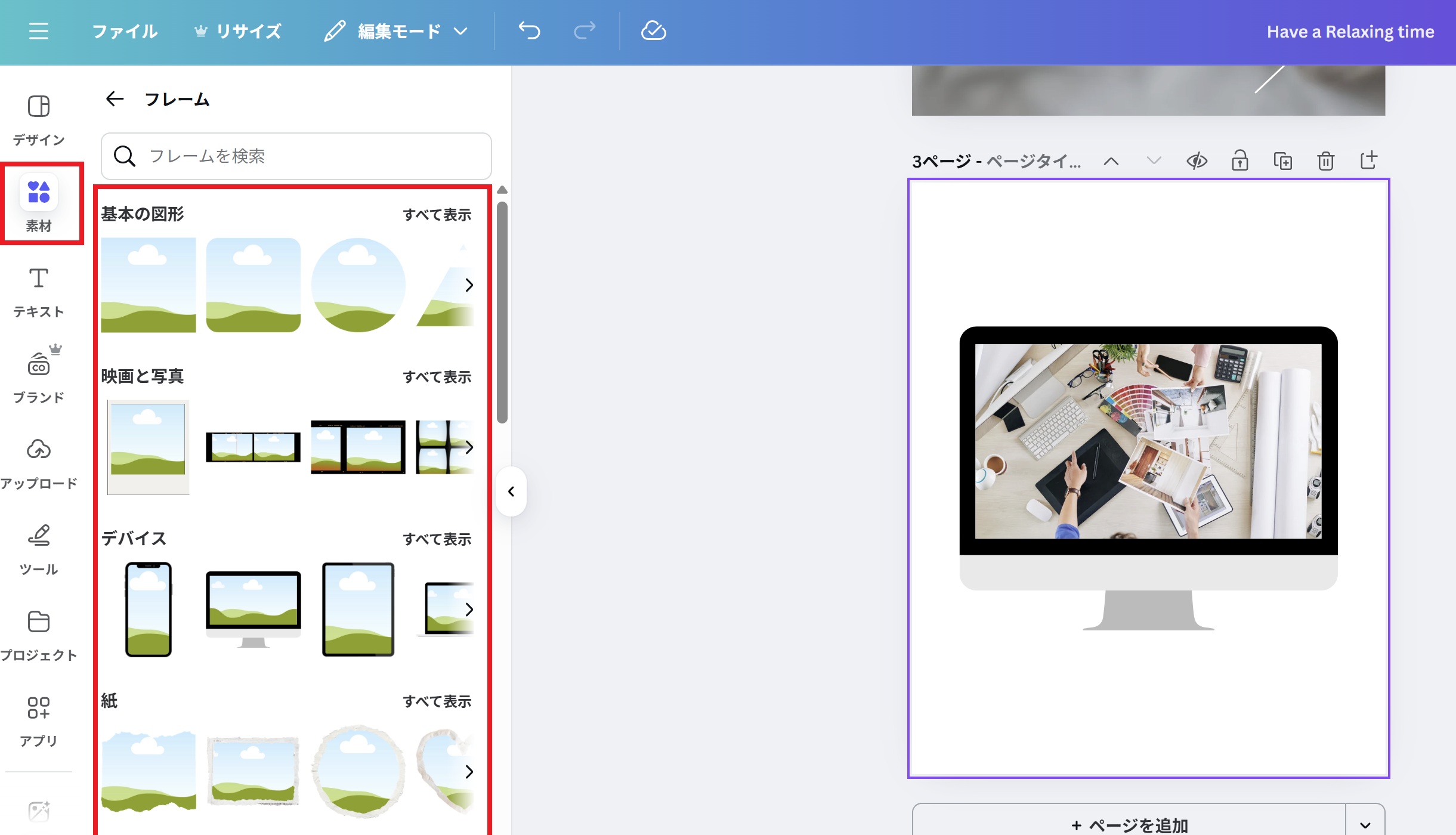Open the hamburger main menu
This screenshot has width=1456, height=835.
pos(39,31)
